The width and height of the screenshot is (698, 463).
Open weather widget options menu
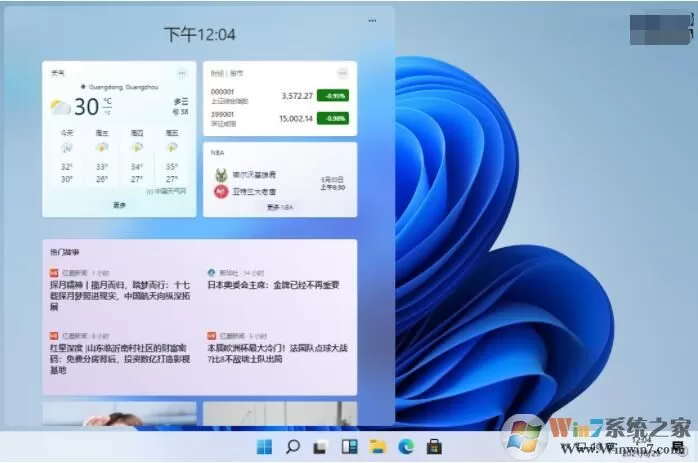182,73
